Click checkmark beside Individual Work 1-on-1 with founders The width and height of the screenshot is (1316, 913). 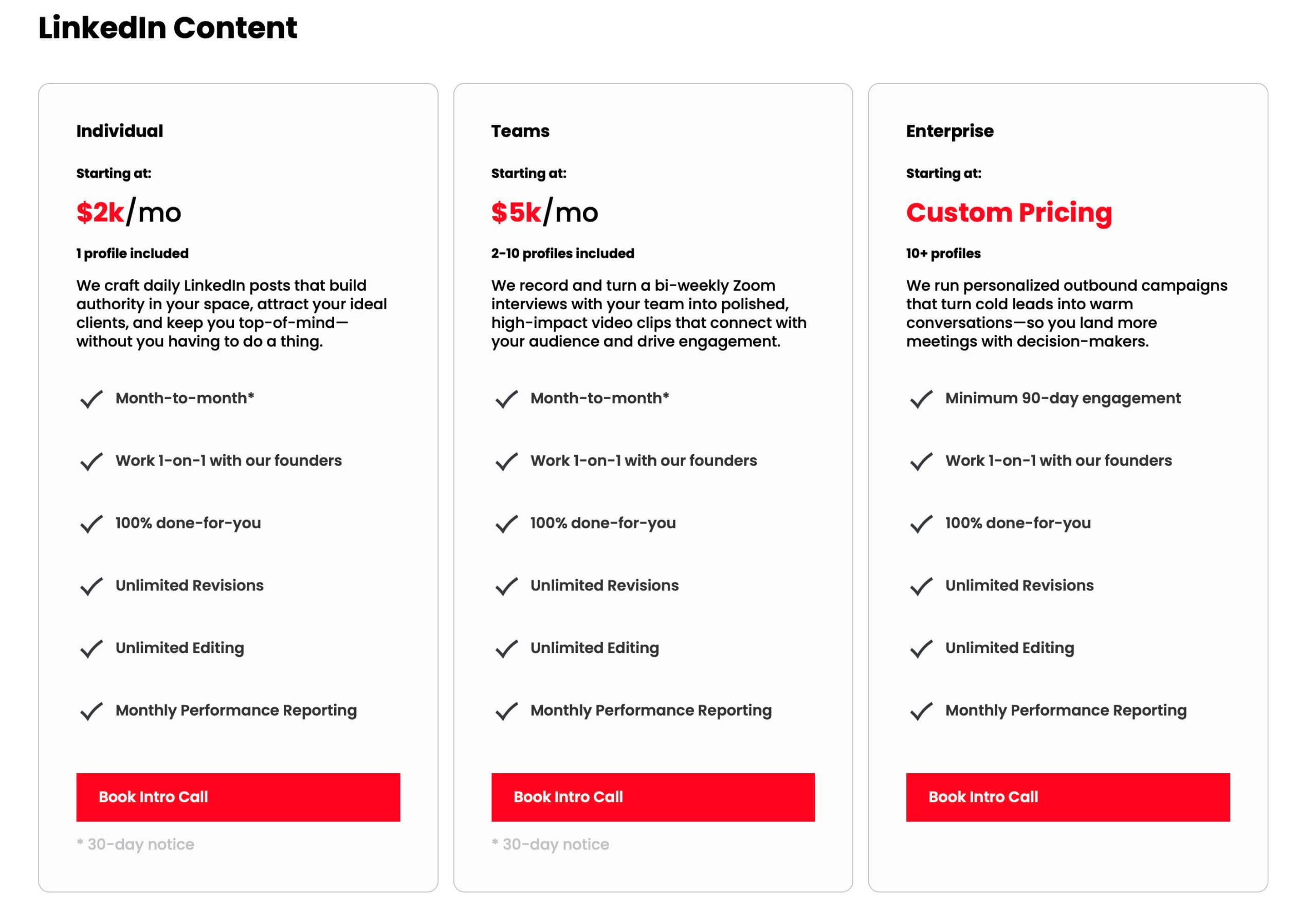92,461
